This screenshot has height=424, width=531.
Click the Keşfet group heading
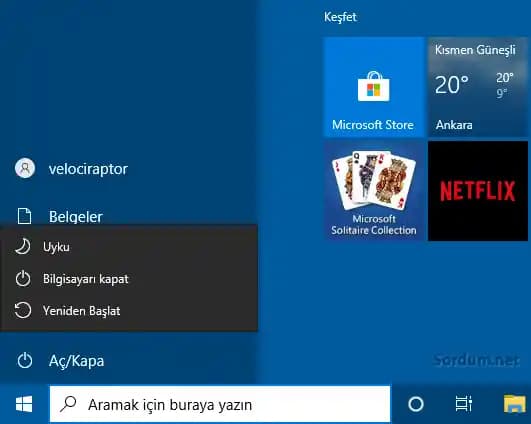click(x=340, y=17)
